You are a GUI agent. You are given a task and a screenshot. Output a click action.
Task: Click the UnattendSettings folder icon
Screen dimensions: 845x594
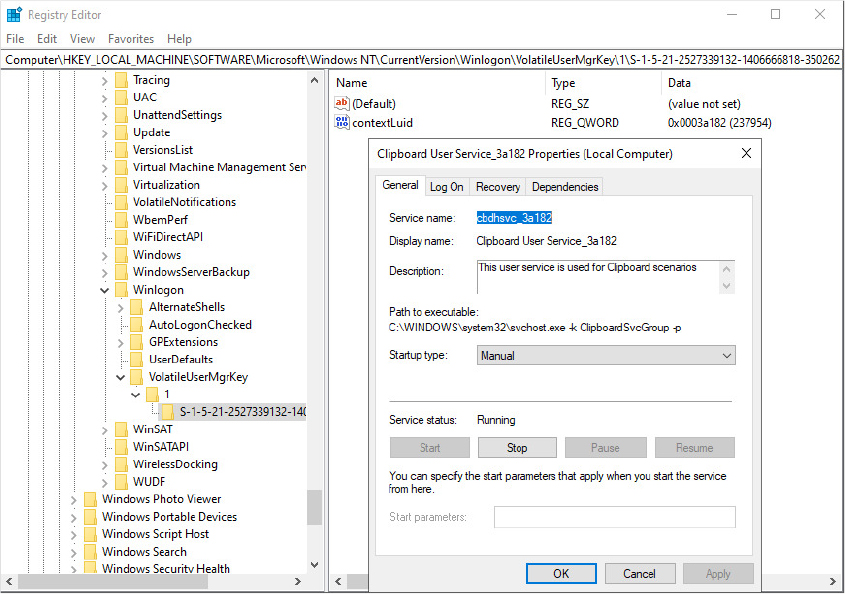click(x=122, y=115)
